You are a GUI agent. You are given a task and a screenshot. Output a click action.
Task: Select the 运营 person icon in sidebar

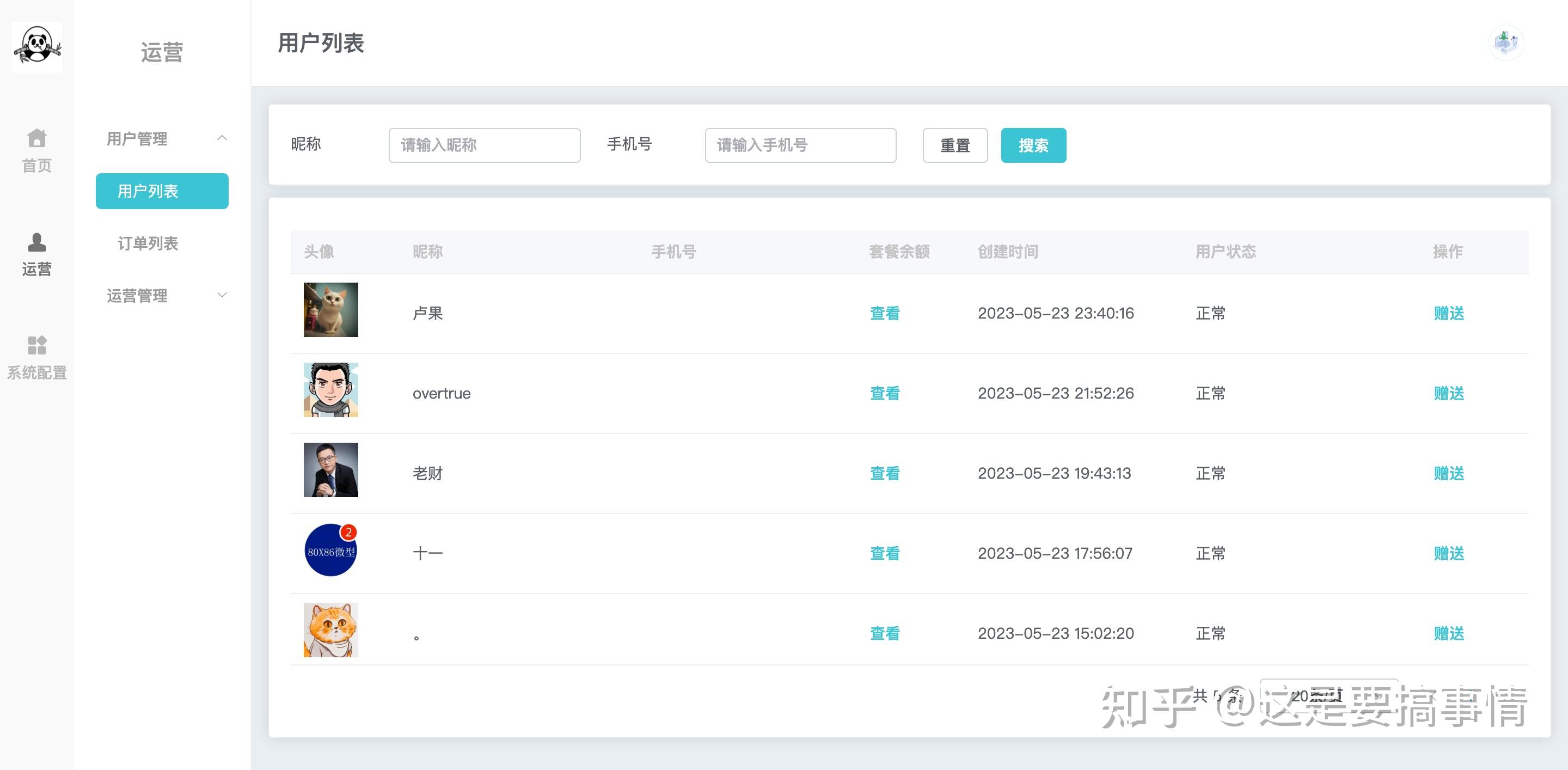pos(36,243)
